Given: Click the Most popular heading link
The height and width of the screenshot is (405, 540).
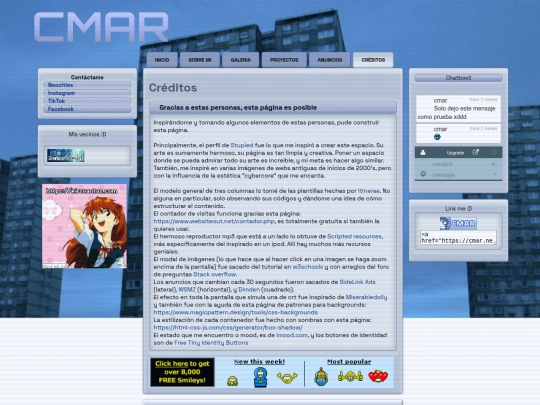Looking at the screenshot, I should click(x=349, y=362).
